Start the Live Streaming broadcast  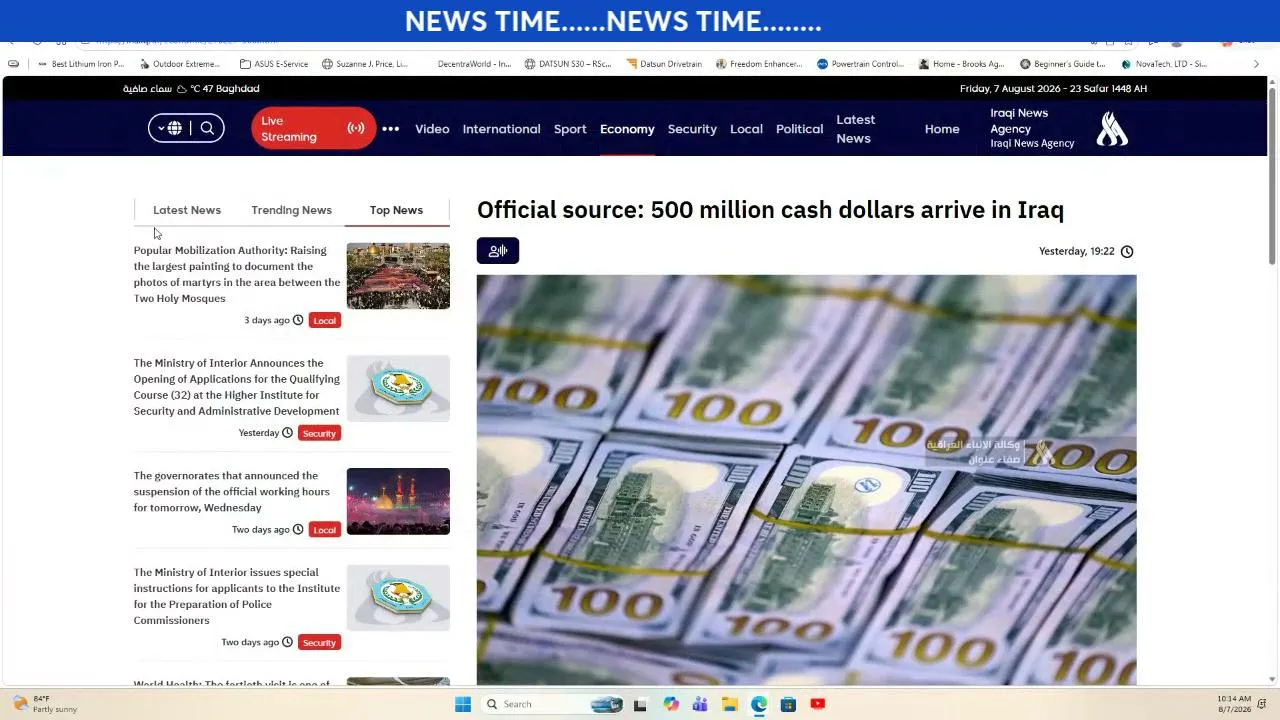tap(313, 129)
